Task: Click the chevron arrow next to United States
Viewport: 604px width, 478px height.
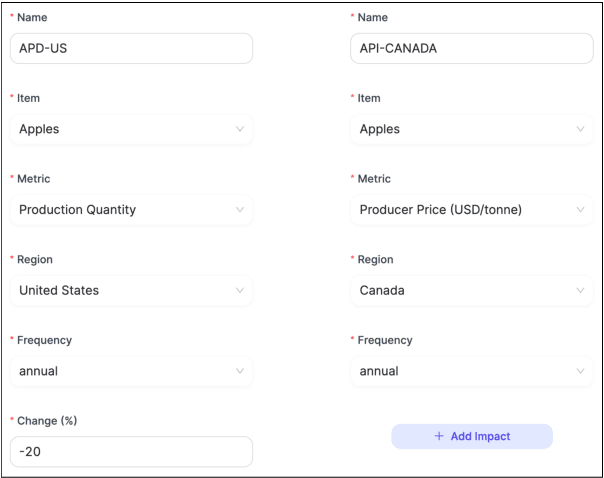Action: [x=239, y=291]
